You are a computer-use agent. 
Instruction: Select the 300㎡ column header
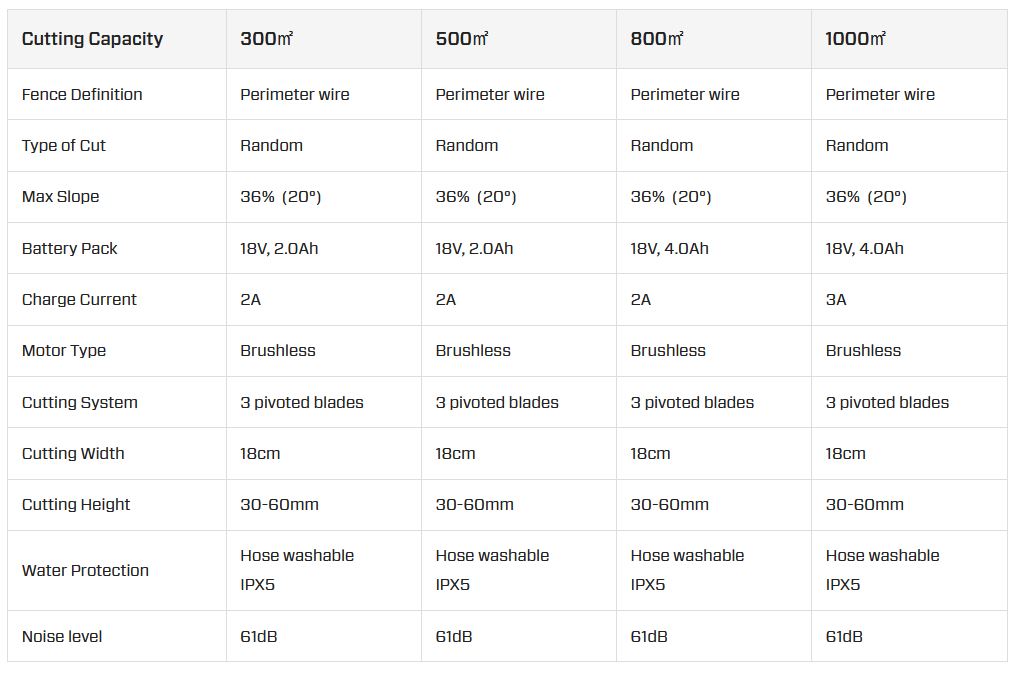click(x=266, y=39)
